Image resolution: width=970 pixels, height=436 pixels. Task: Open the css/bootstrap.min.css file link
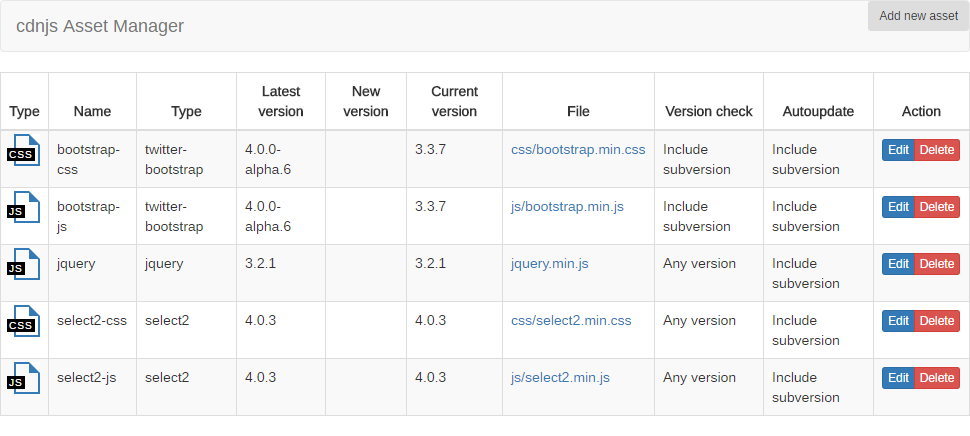pyautogui.click(x=578, y=150)
